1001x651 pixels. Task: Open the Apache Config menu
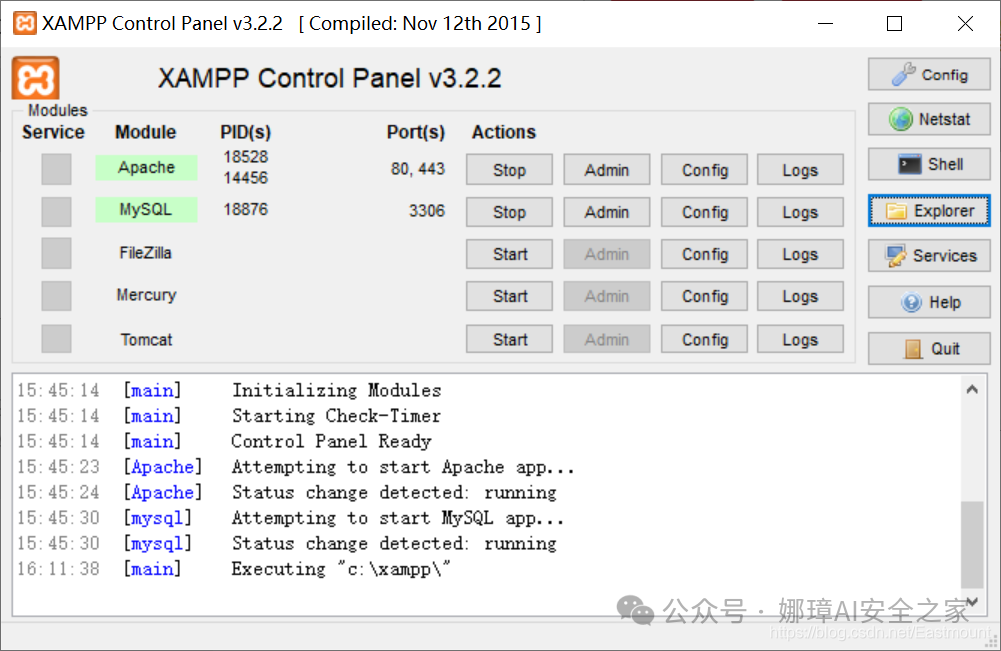point(704,170)
